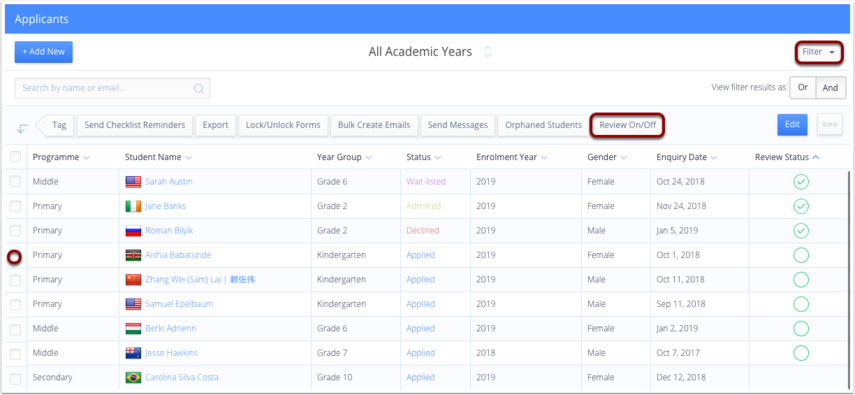This screenshot has width=855, height=395.
Task: Open Jane Banks' student profile link
Action: point(165,206)
